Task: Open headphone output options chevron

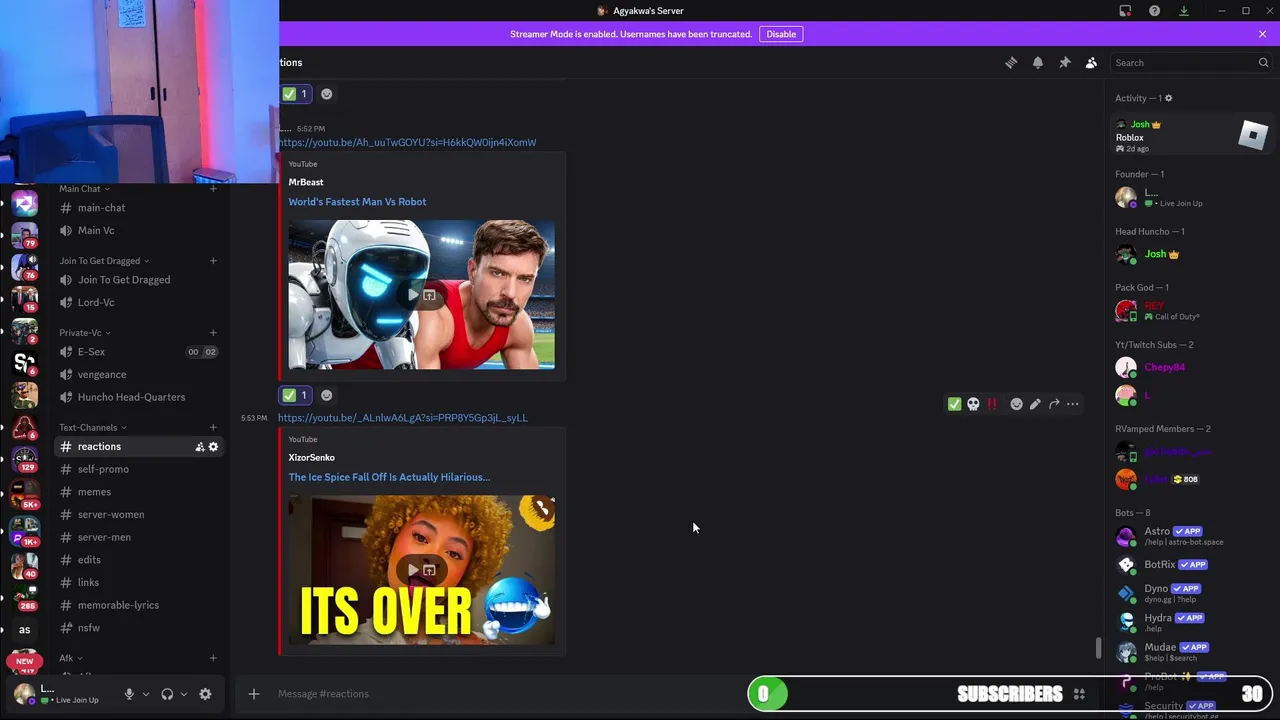Action: click(x=183, y=694)
